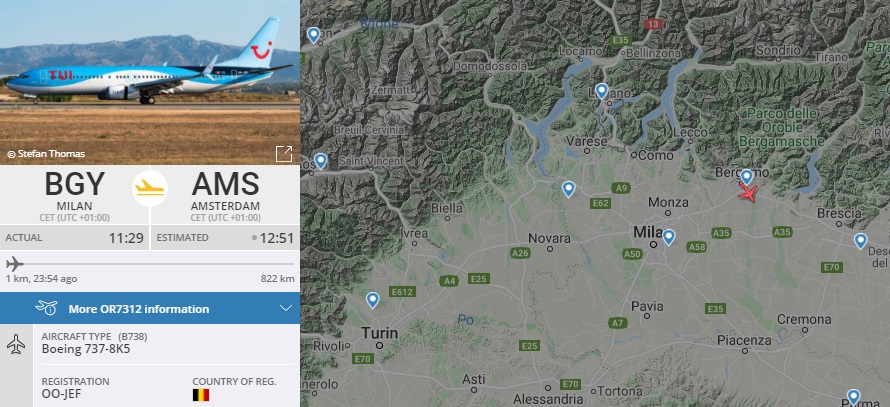Click the yellow flight status plane icon
Screen dimensions: 890x407
[x=150, y=187]
